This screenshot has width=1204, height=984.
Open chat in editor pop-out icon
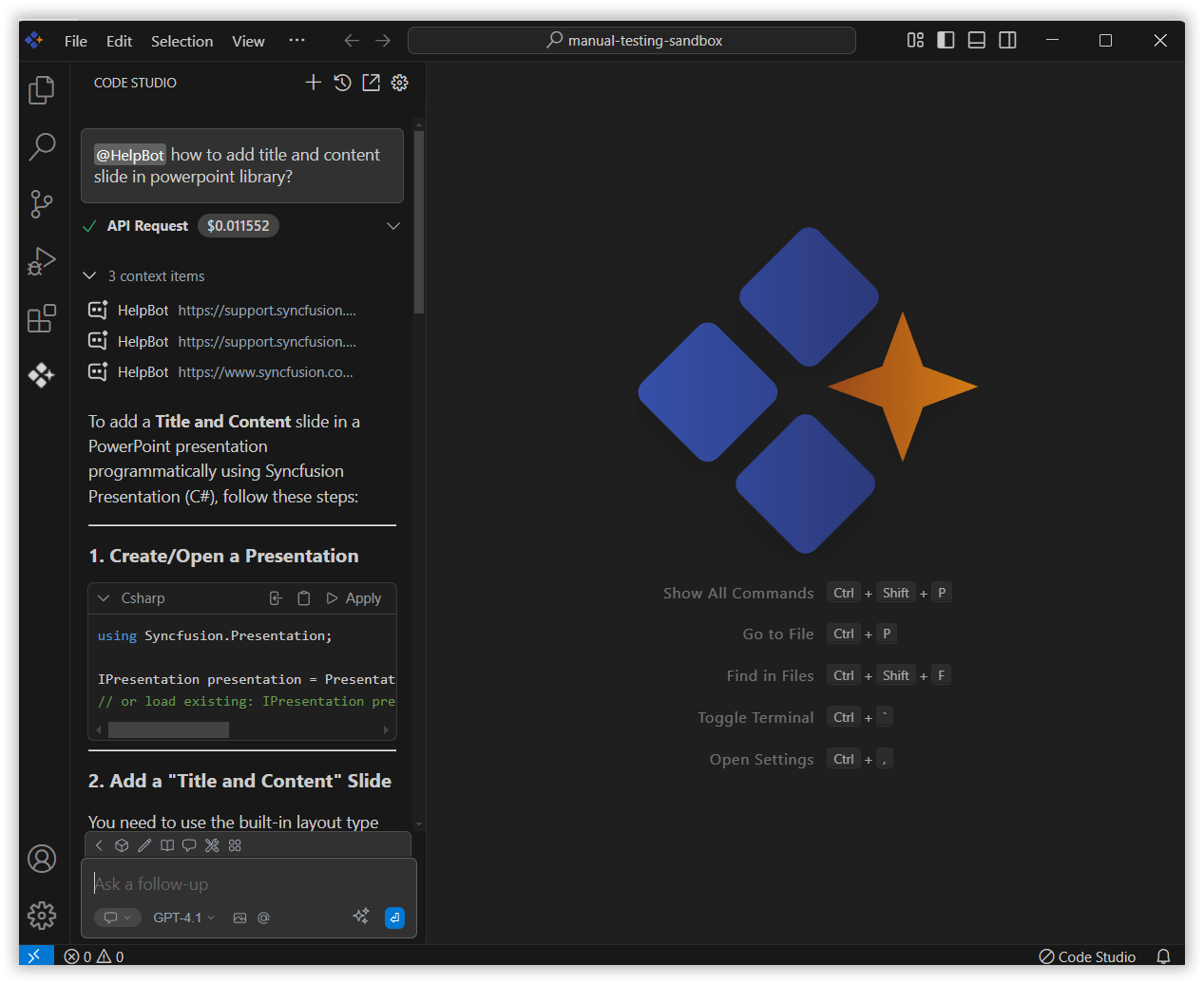(371, 83)
